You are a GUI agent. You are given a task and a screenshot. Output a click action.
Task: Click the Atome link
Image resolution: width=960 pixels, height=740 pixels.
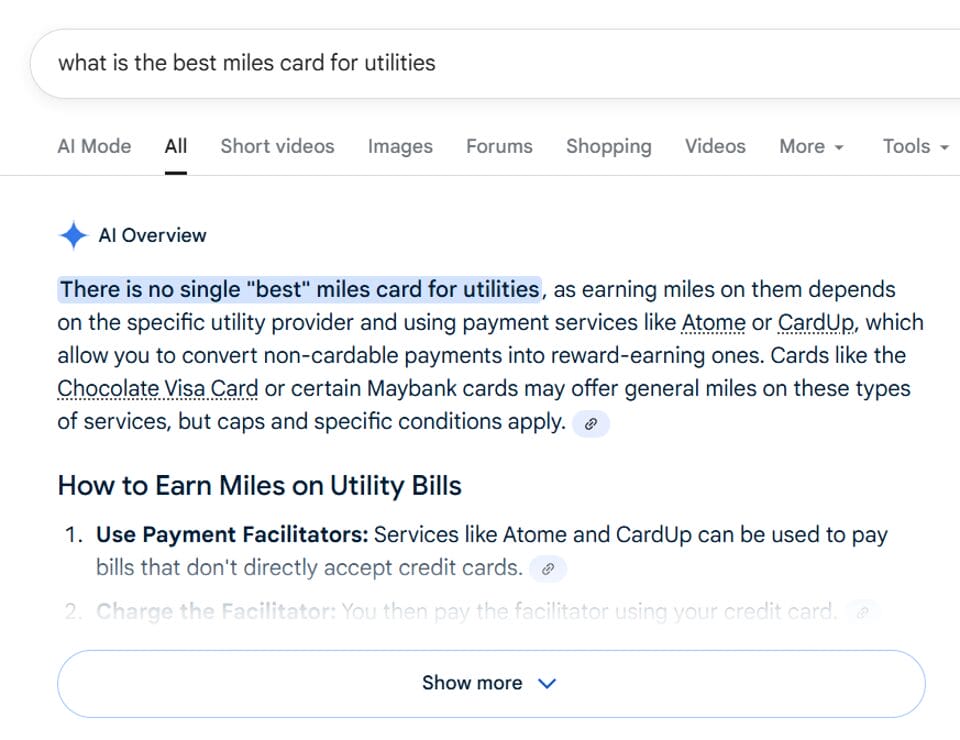tap(713, 323)
